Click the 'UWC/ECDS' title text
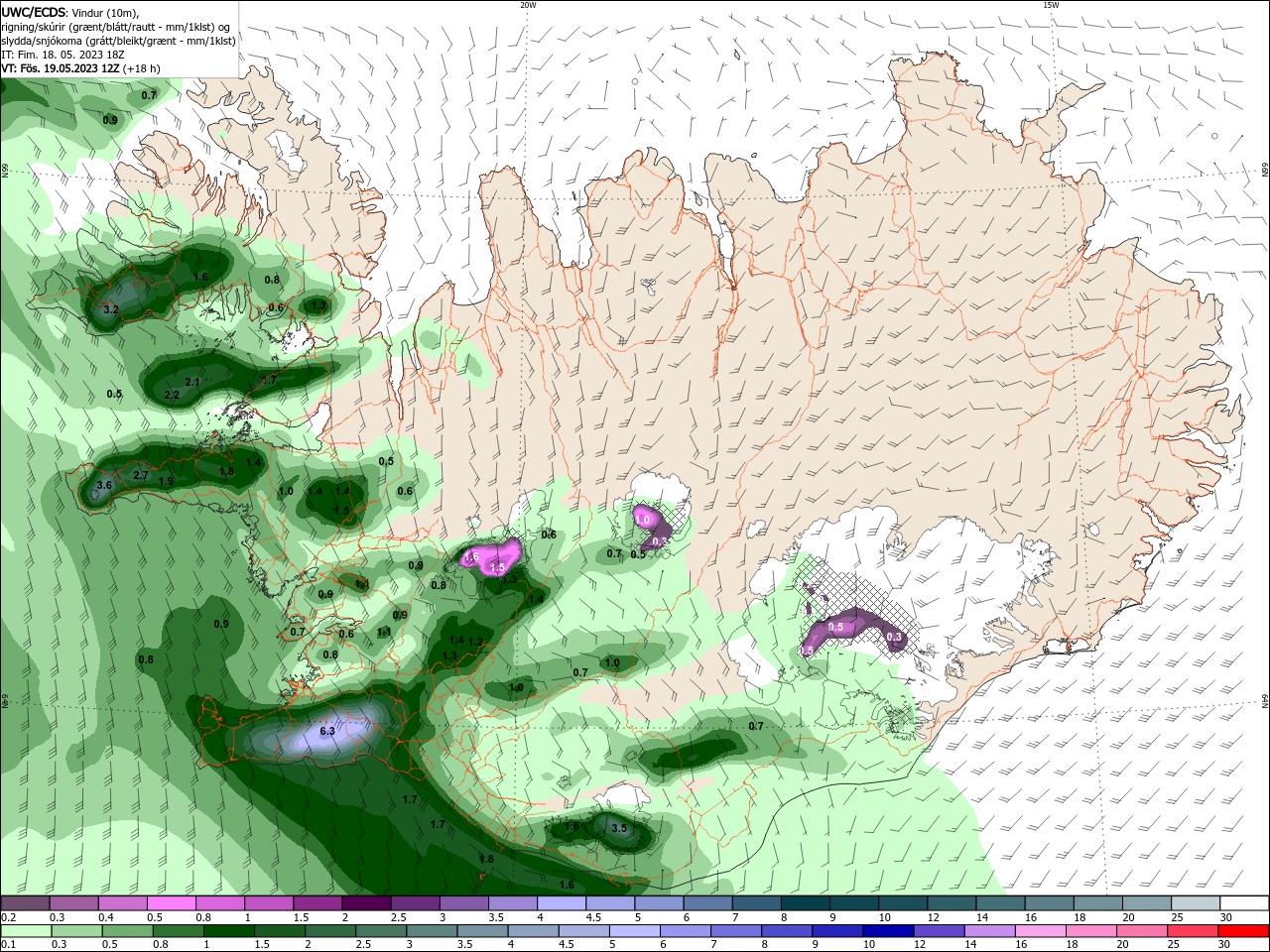Viewport: 1270px width, 952px height. pyautogui.click(x=34, y=12)
